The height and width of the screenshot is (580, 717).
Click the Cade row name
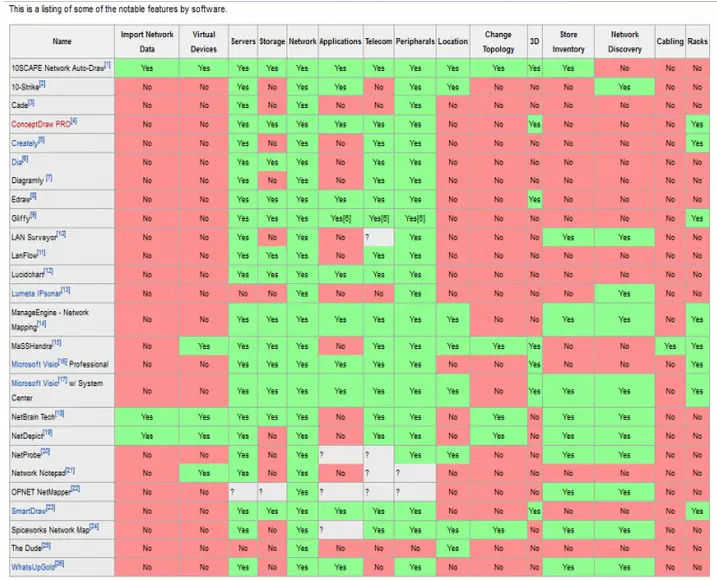20,106
